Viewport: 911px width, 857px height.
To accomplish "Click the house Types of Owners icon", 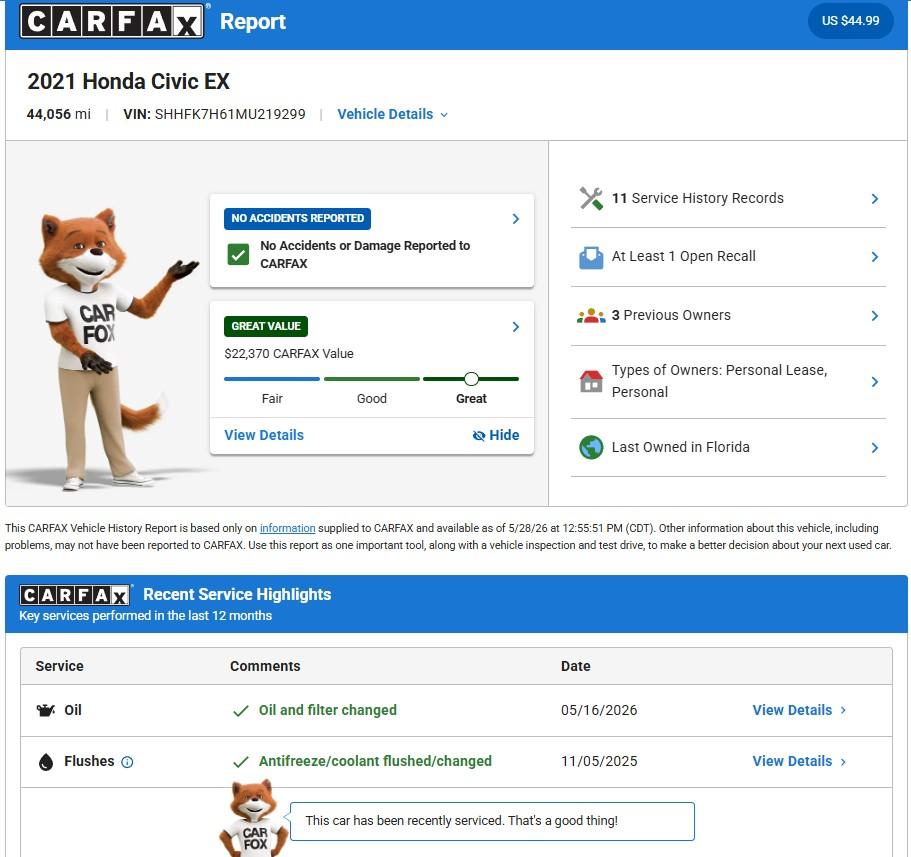I will point(591,381).
